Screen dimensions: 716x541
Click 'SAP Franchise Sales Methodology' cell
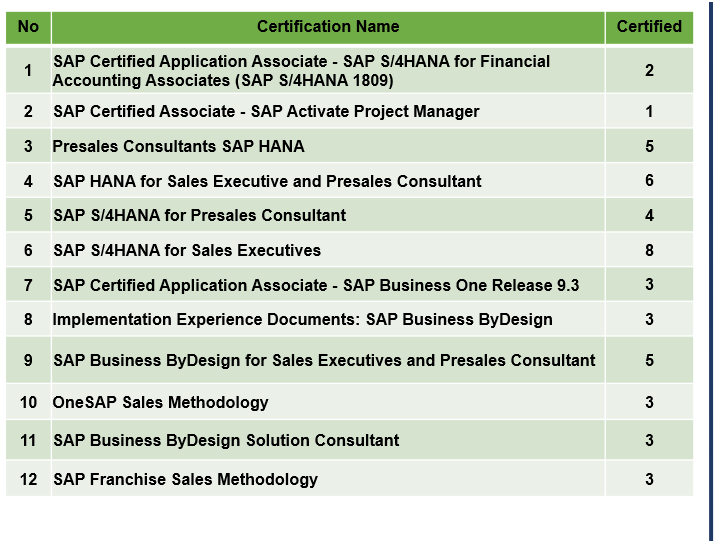click(185, 480)
